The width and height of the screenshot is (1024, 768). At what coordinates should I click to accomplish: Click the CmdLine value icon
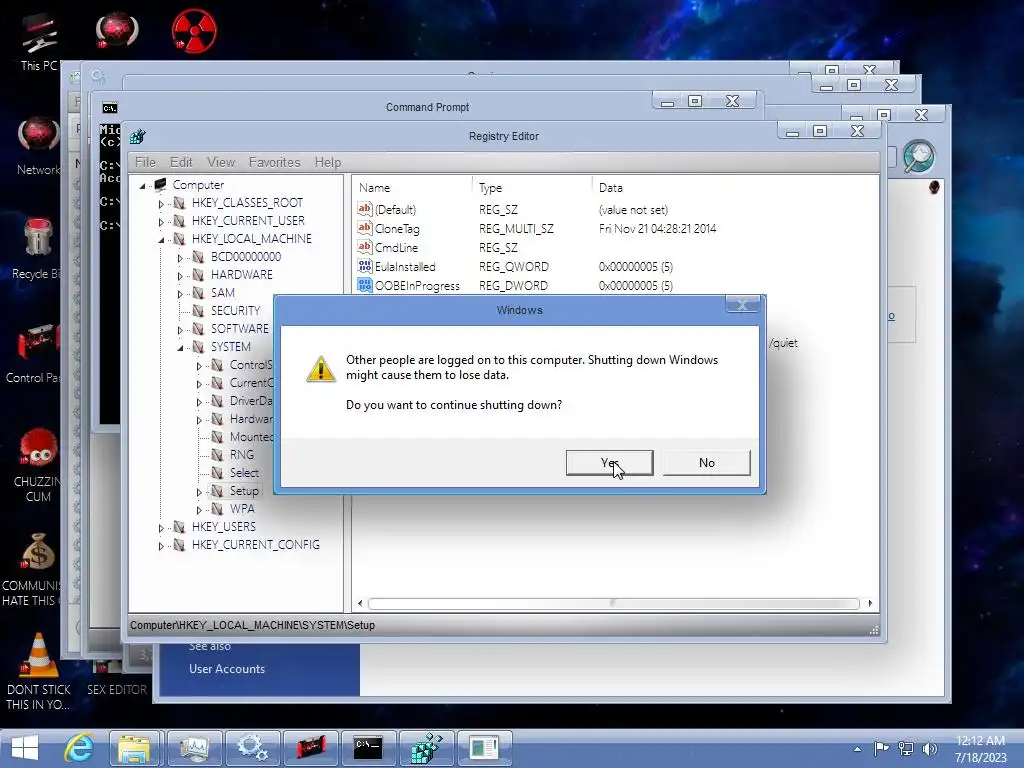(364, 247)
